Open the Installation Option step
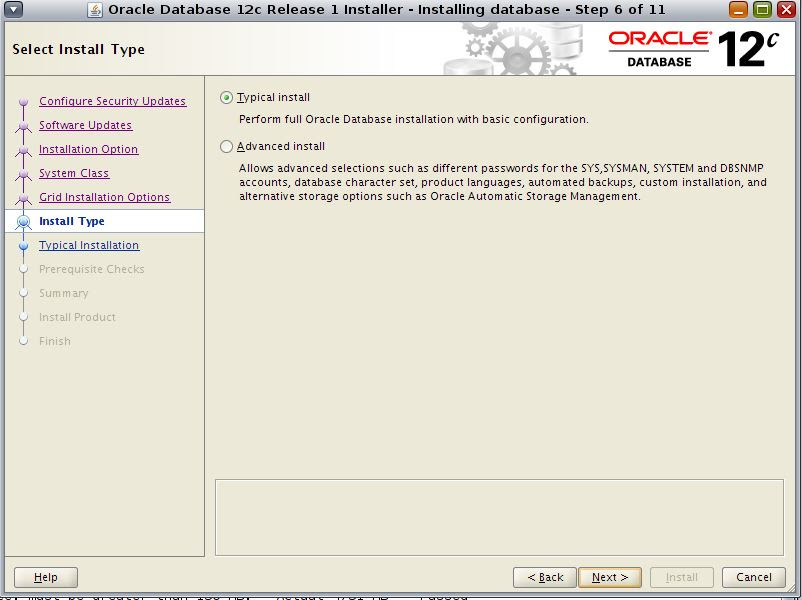 tap(88, 149)
